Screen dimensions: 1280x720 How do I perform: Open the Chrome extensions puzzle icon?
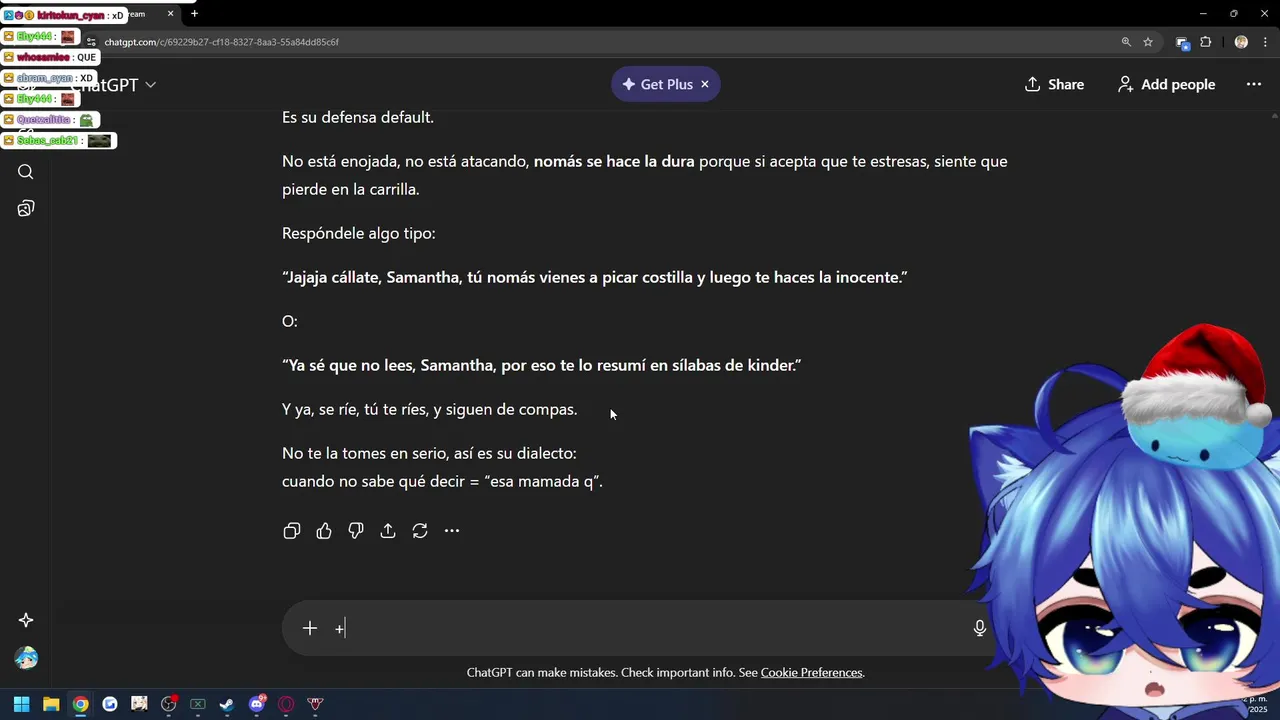coord(1206,42)
